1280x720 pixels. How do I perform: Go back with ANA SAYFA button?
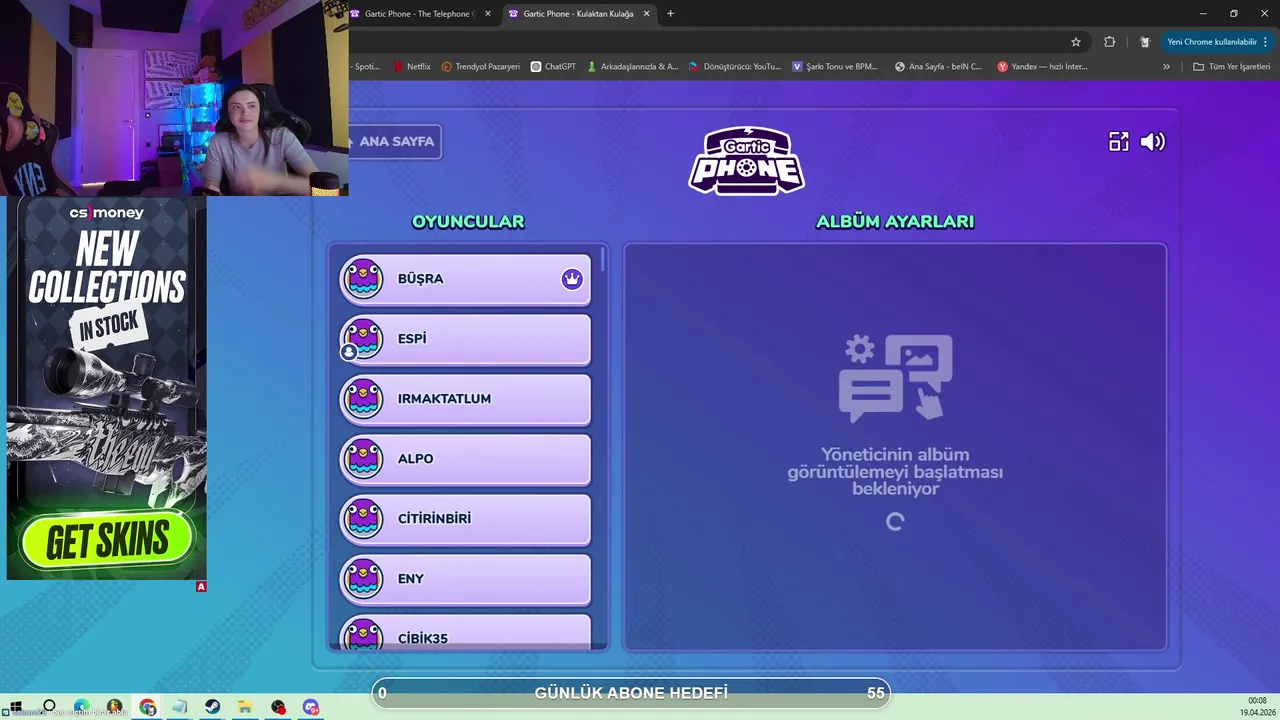click(x=395, y=141)
